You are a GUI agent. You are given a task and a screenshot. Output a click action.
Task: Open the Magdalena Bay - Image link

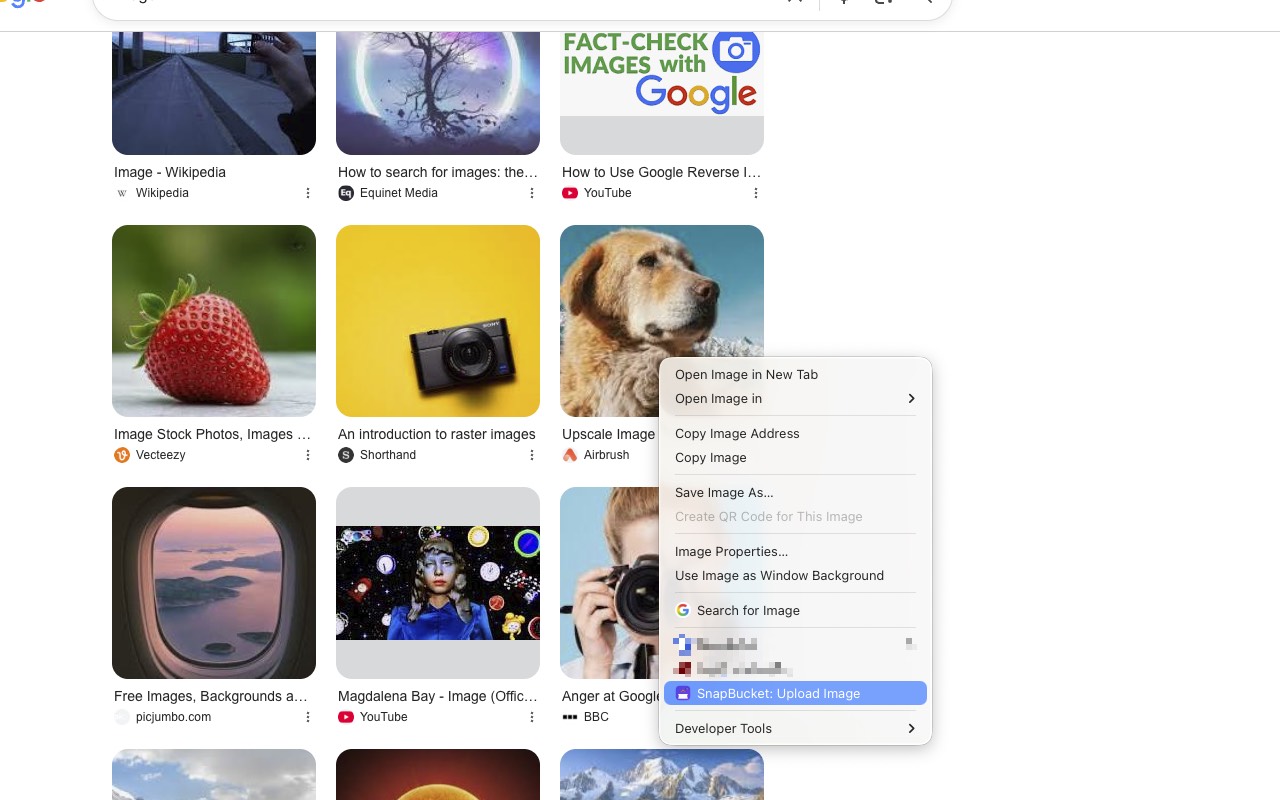438,696
